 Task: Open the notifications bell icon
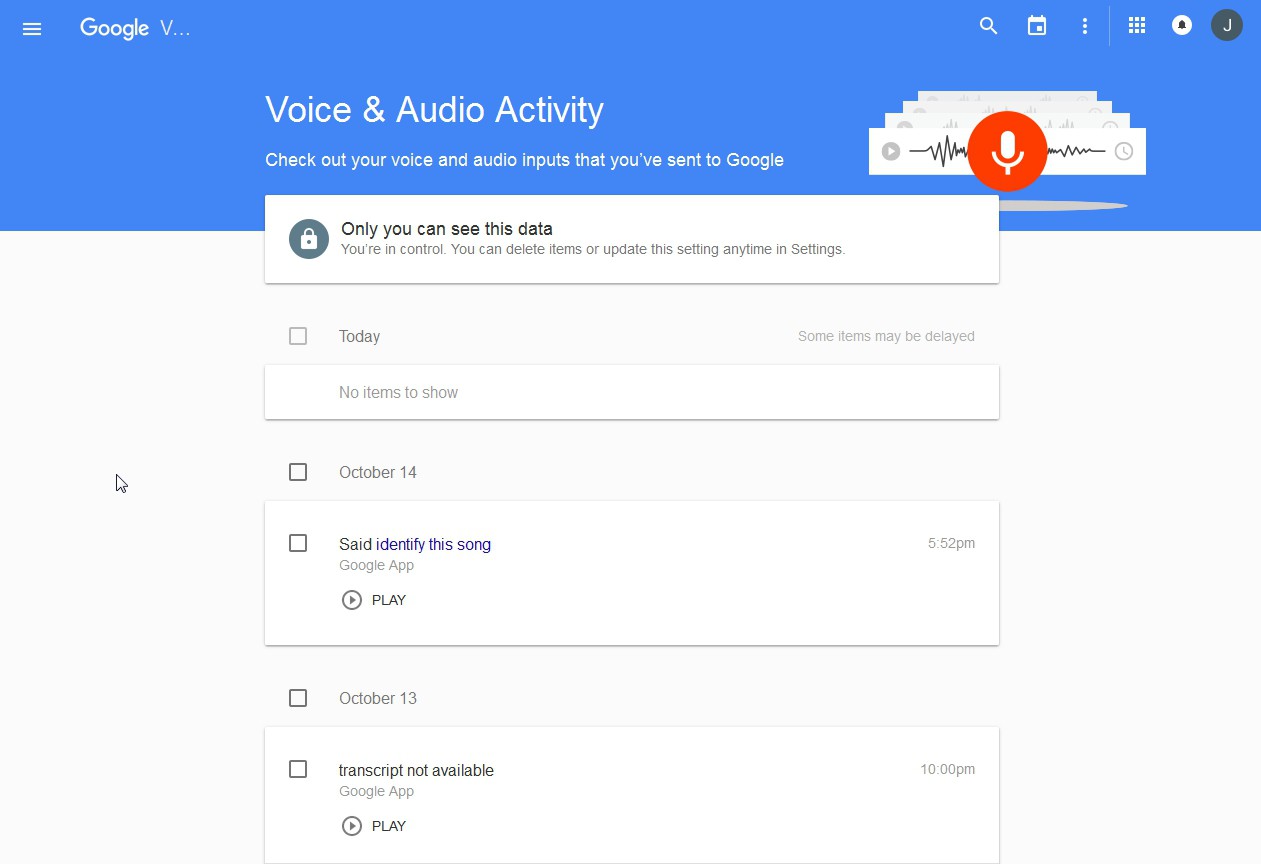[1182, 26]
